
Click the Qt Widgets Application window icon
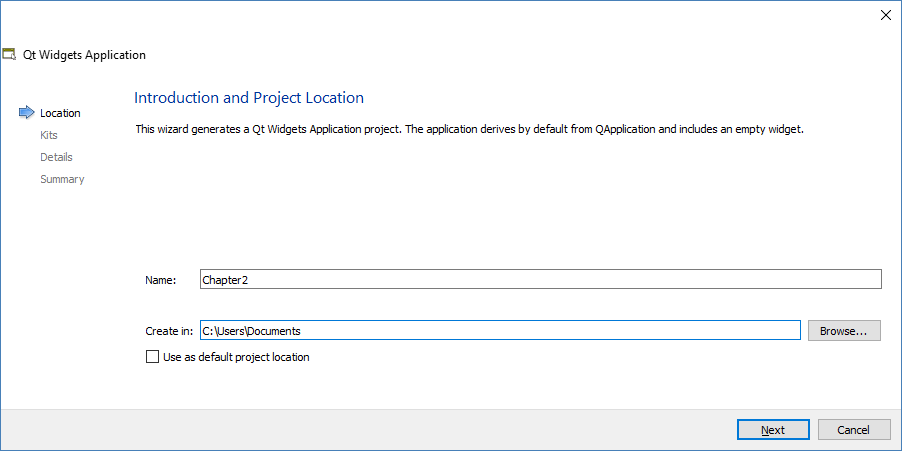coord(10,55)
